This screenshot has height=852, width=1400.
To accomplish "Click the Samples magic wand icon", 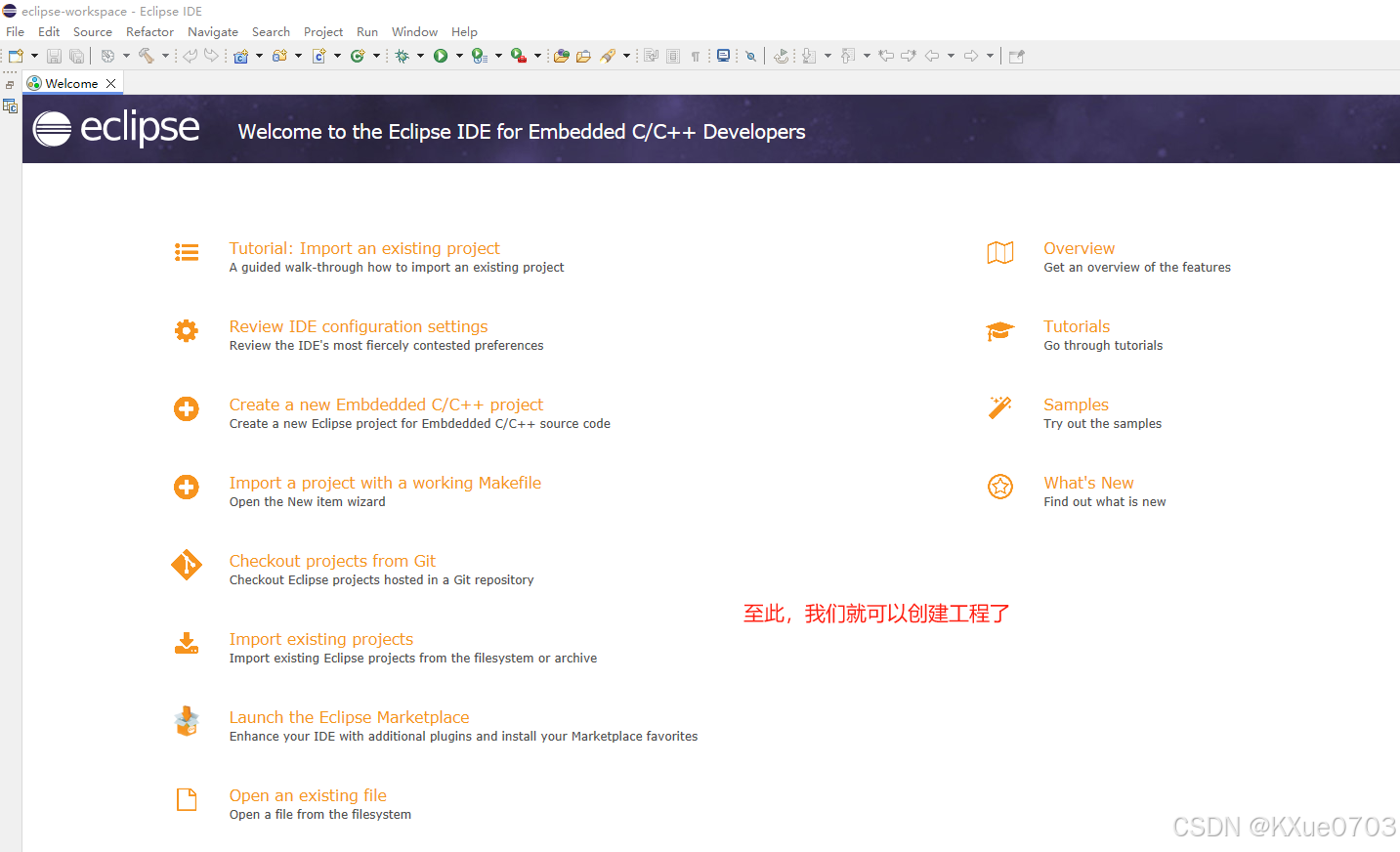I will pyautogui.click(x=1000, y=407).
